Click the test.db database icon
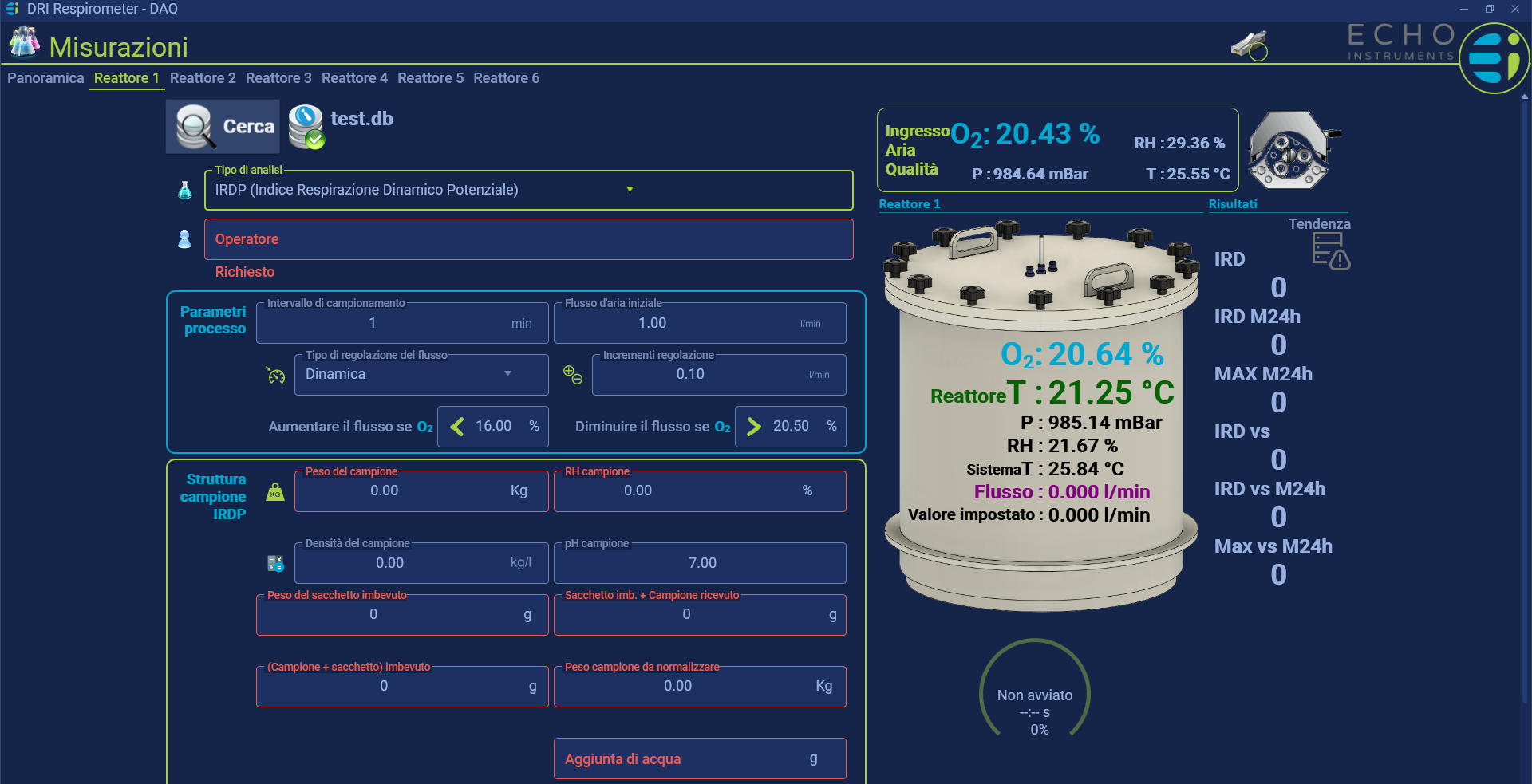The width and height of the screenshot is (1532, 784). click(x=306, y=127)
